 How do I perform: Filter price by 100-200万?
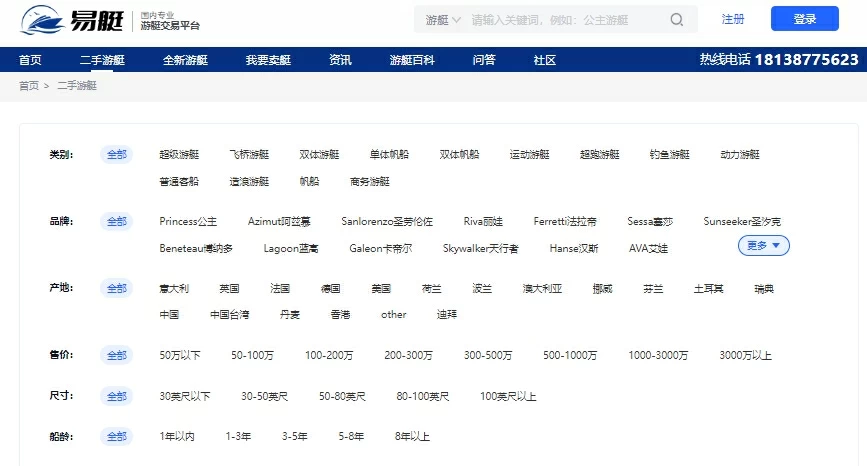click(x=329, y=355)
